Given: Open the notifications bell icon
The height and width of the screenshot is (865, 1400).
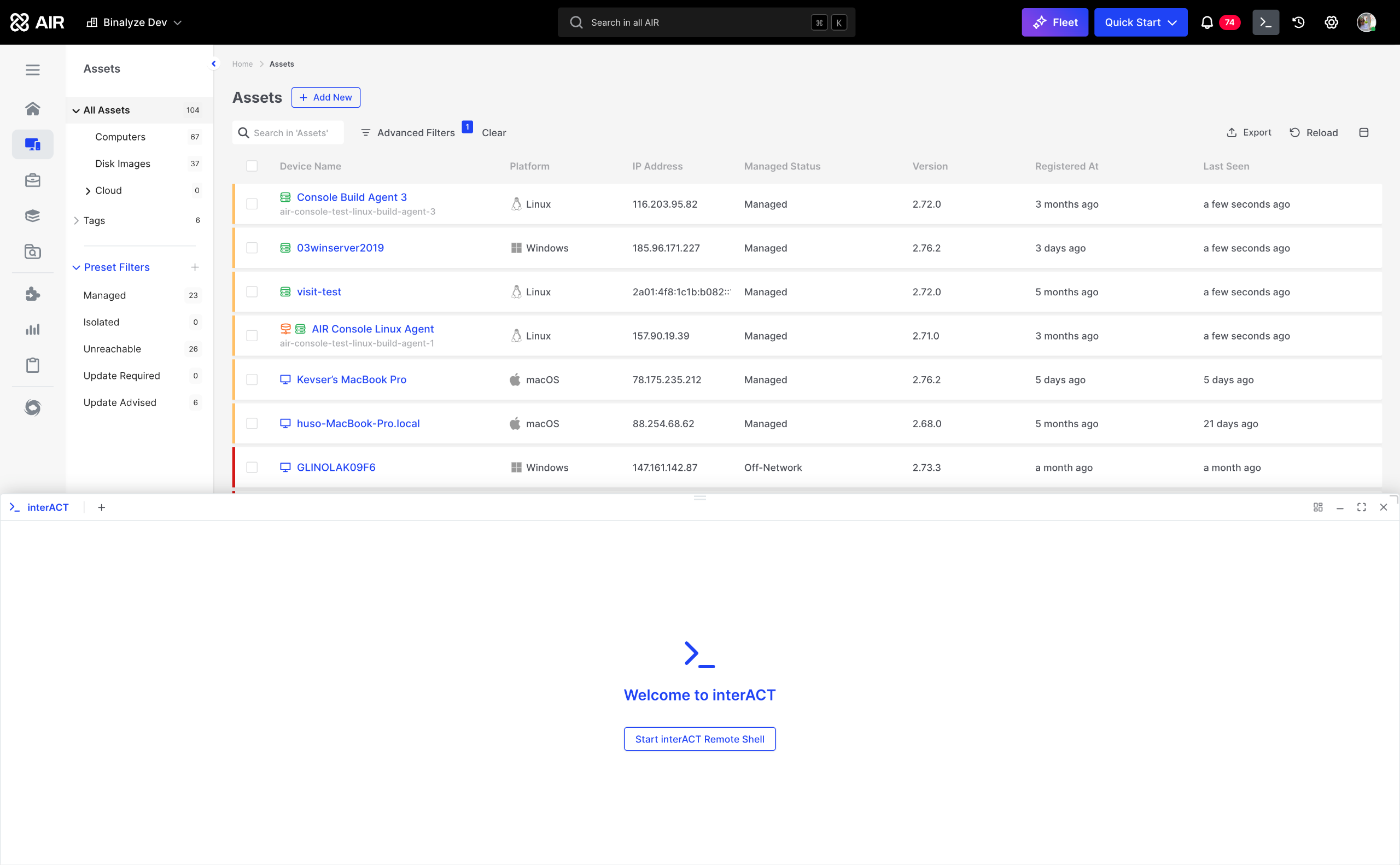Looking at the screenshot, I should click(1206, 22).
